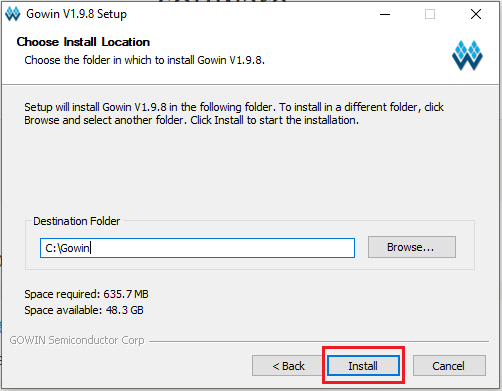Open the Browse... folder picker
Viewport: 502px width, 391px height.
[x=412, y=247]
